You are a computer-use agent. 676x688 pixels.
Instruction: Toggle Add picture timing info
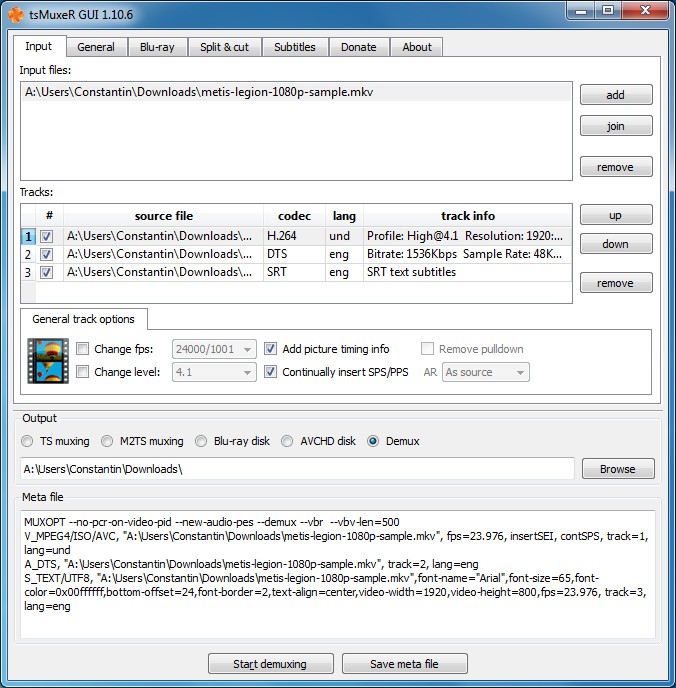coord(270,349)
